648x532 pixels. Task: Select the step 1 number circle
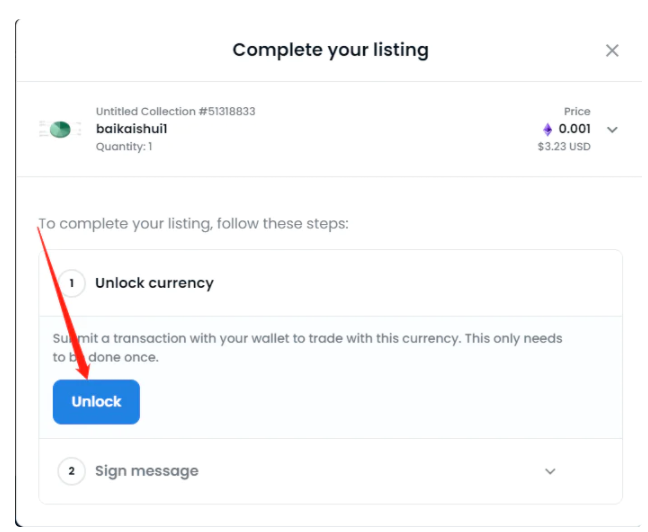pos(71,283)
